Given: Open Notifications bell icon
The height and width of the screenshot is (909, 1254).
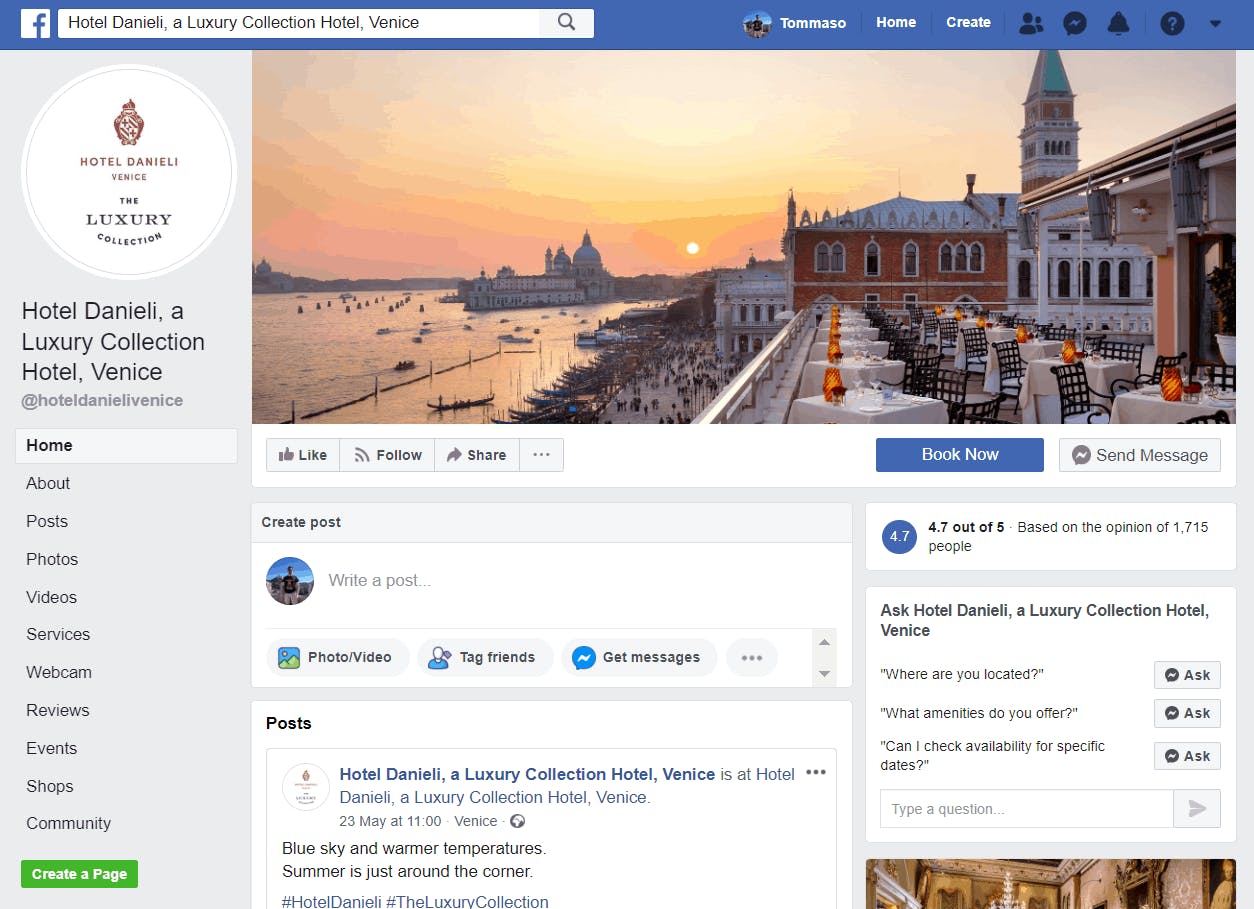Looking at the screenshot, I should [1119, 23].
